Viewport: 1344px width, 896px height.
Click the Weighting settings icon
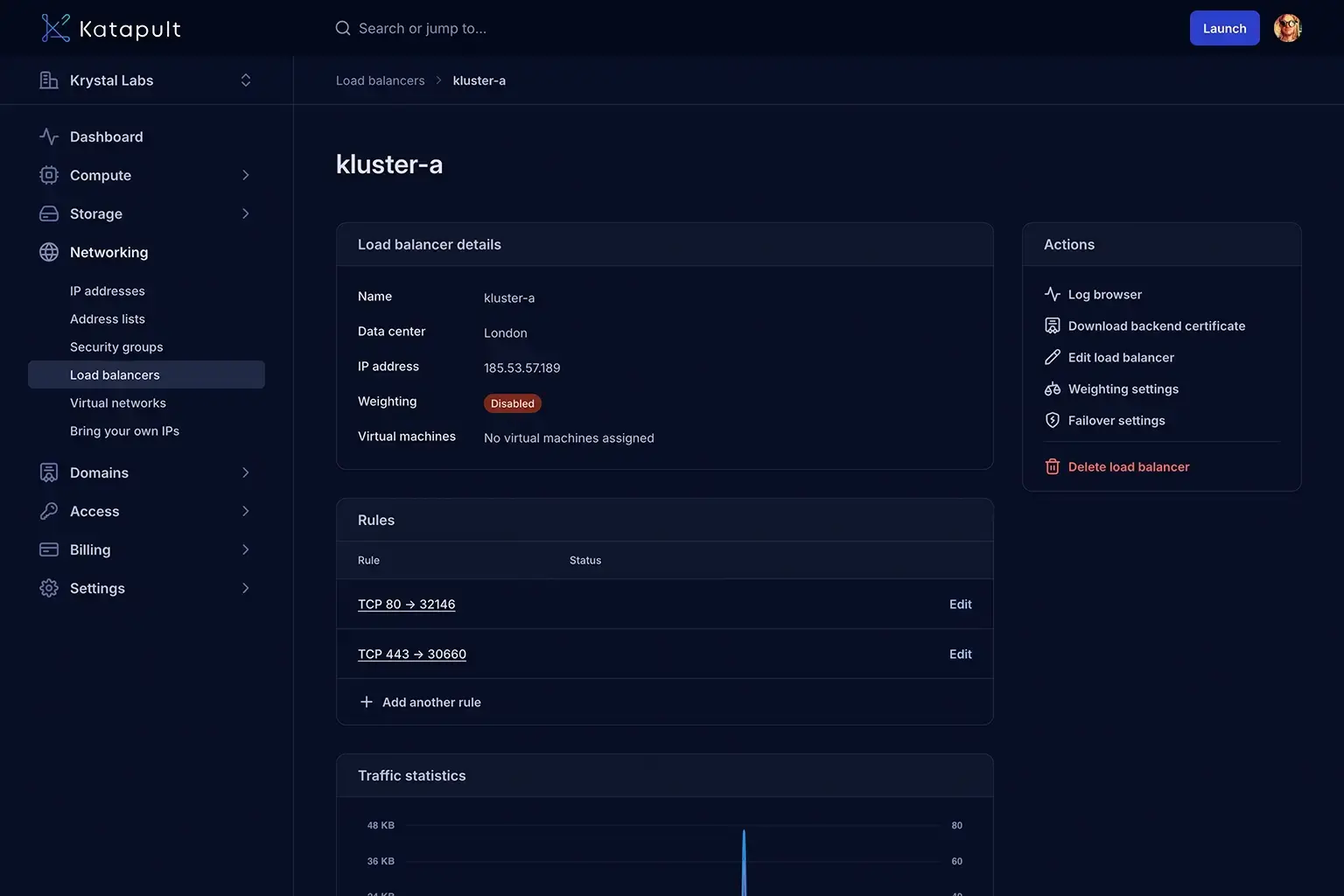(x=1053, y=388)
